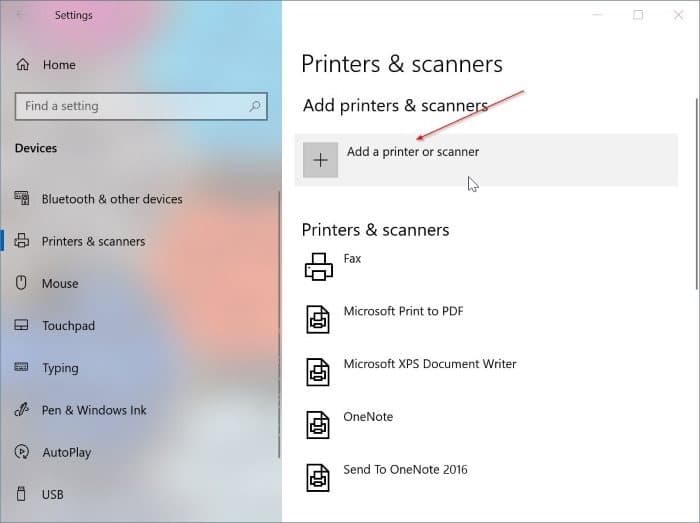Click the back arrow in title bar

(20, 15)
